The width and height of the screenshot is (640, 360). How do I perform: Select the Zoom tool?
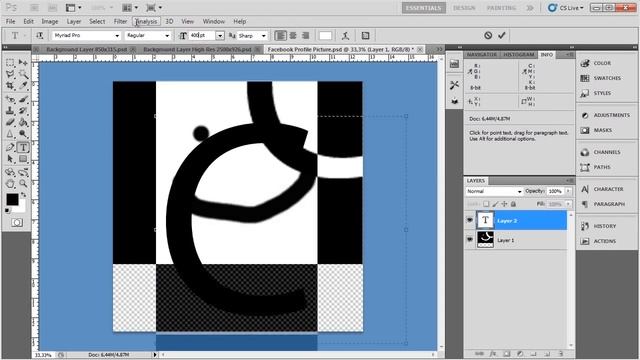pyautogui.click(x=23, y=184)
